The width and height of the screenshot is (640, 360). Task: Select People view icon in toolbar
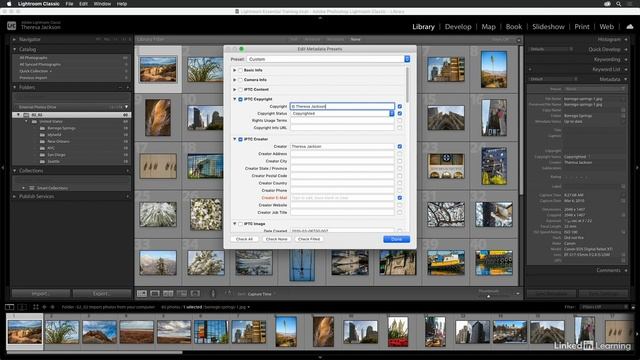click(195, 293)
